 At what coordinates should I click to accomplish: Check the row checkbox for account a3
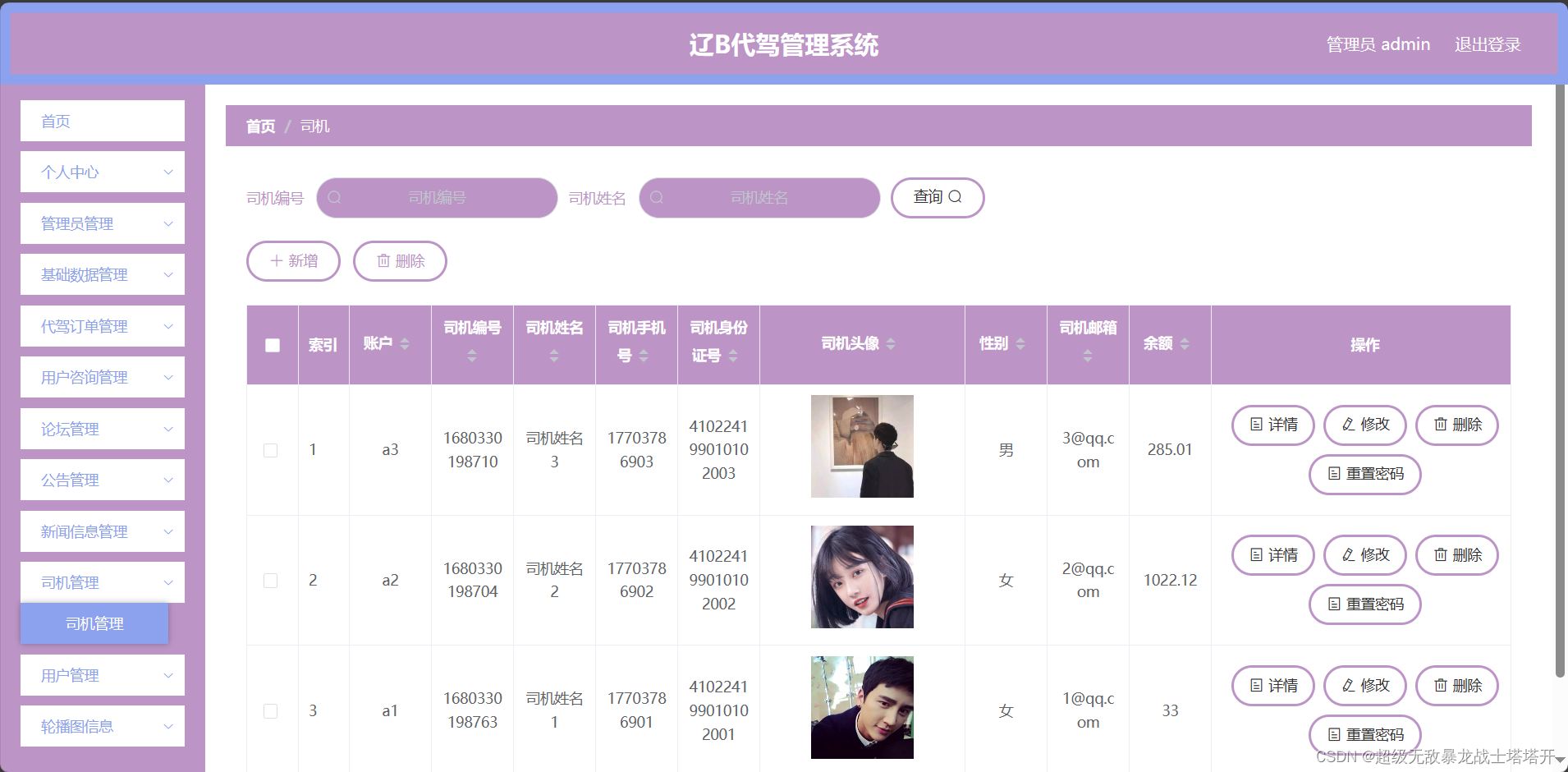click(x=270, y=450)
